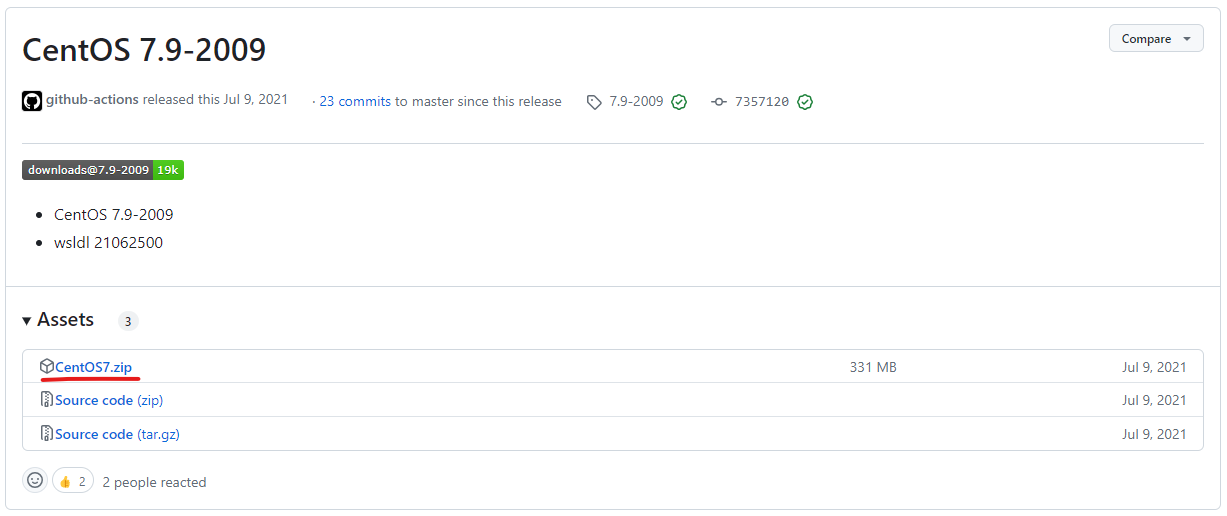
Task: Click verified check icon next to commit 7357120
Action: pos(805,102)
